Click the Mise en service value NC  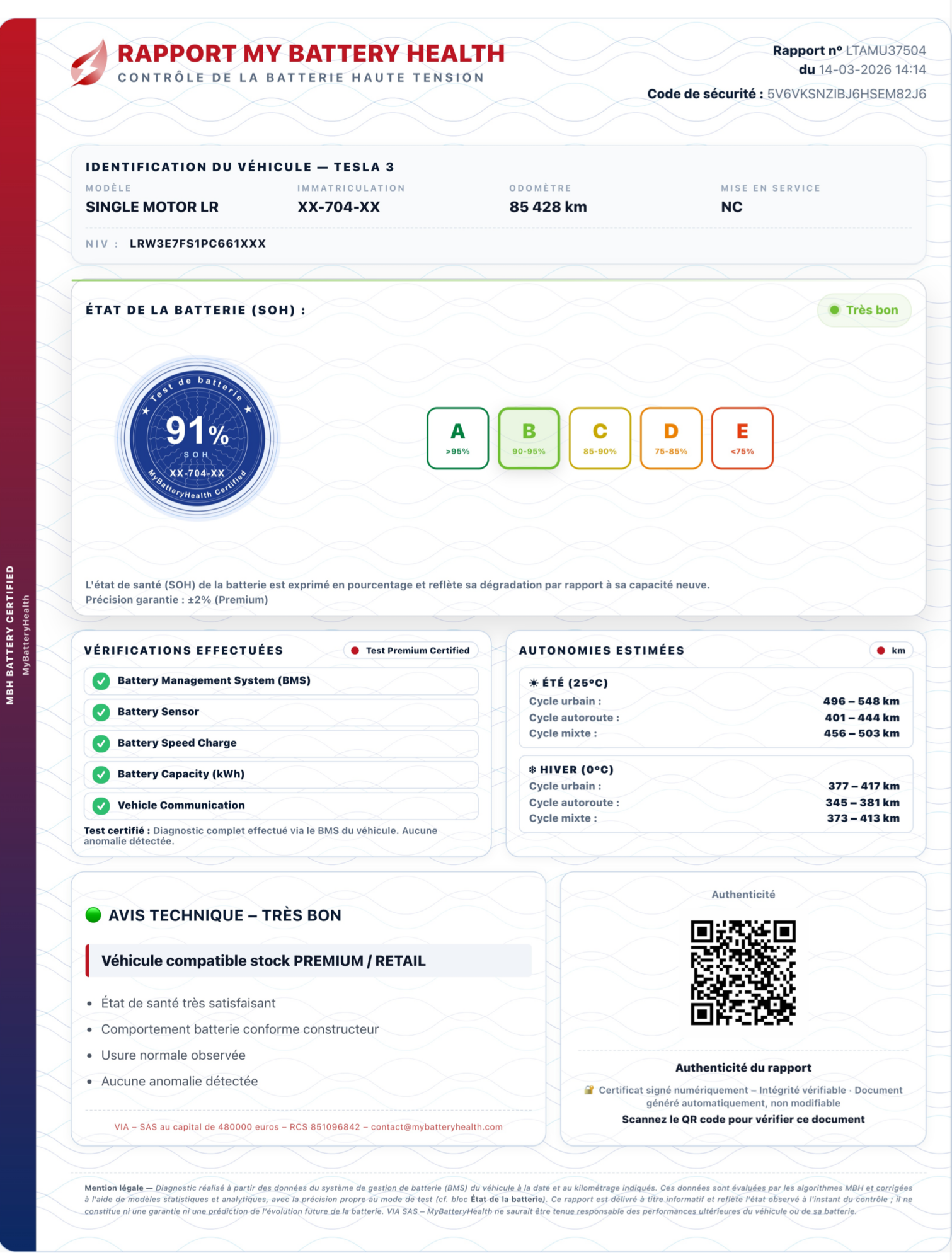pos(731,207)
